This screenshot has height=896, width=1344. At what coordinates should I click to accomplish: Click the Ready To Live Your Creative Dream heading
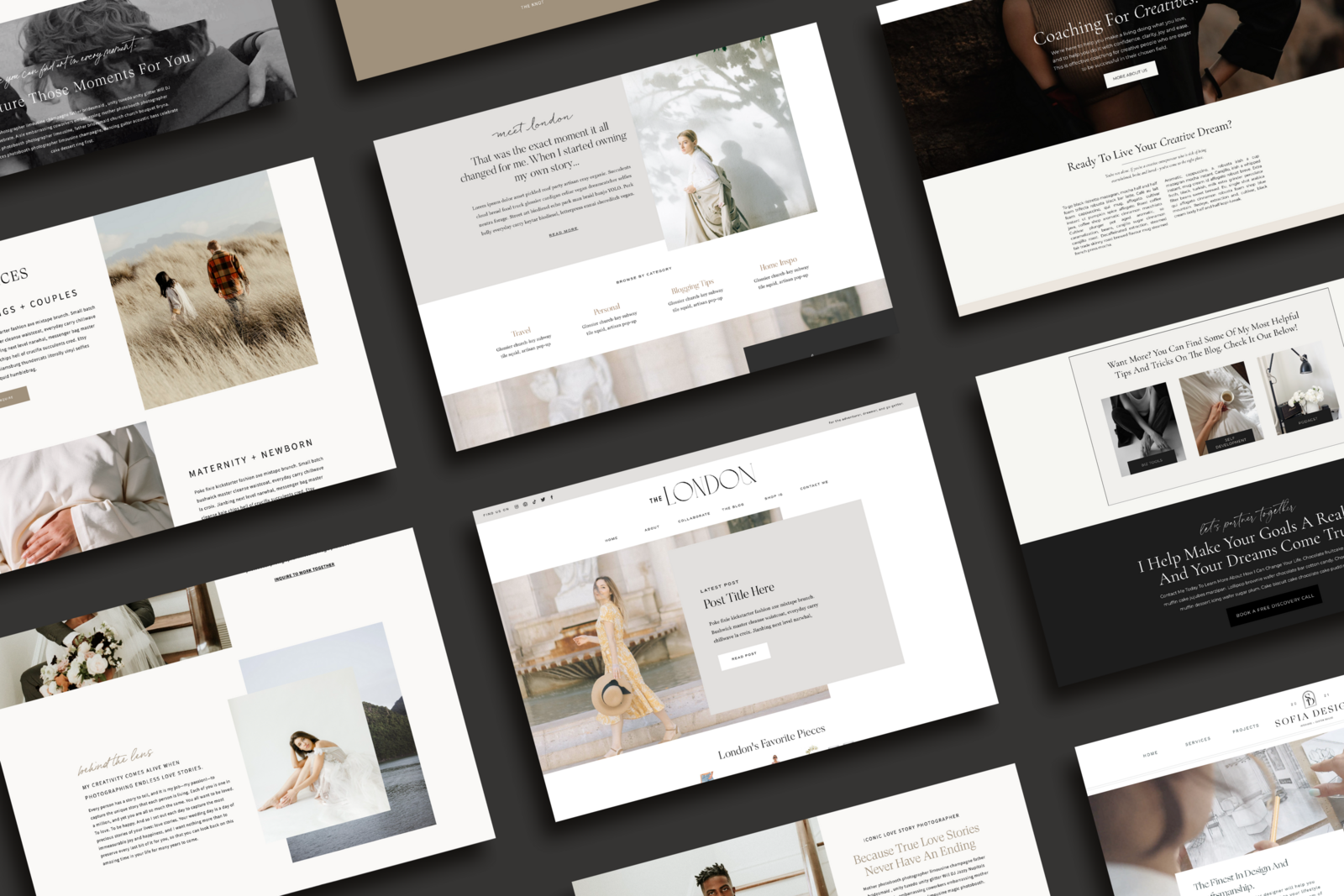1149,145
